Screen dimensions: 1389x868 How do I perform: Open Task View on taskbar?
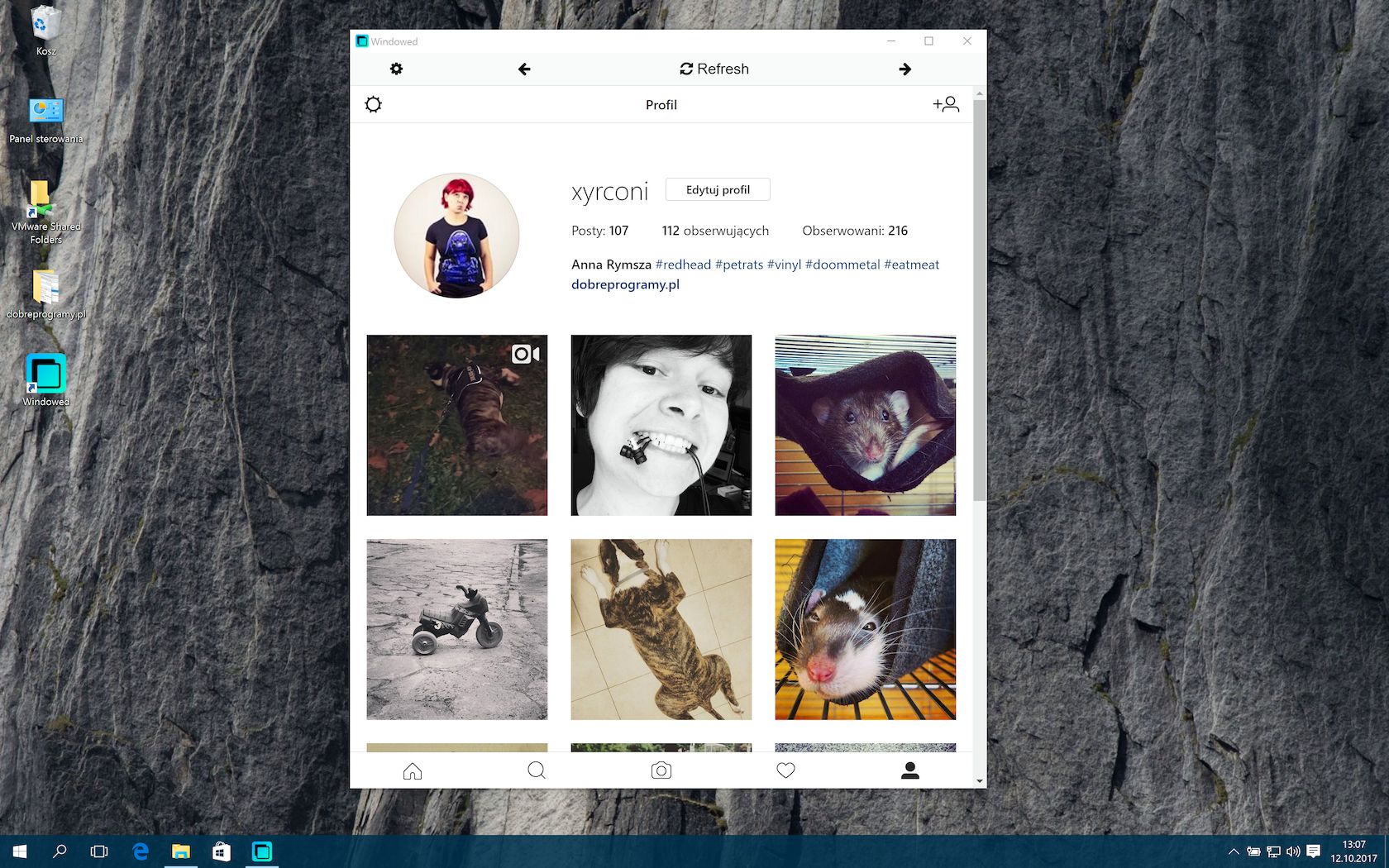pos(99,851)
